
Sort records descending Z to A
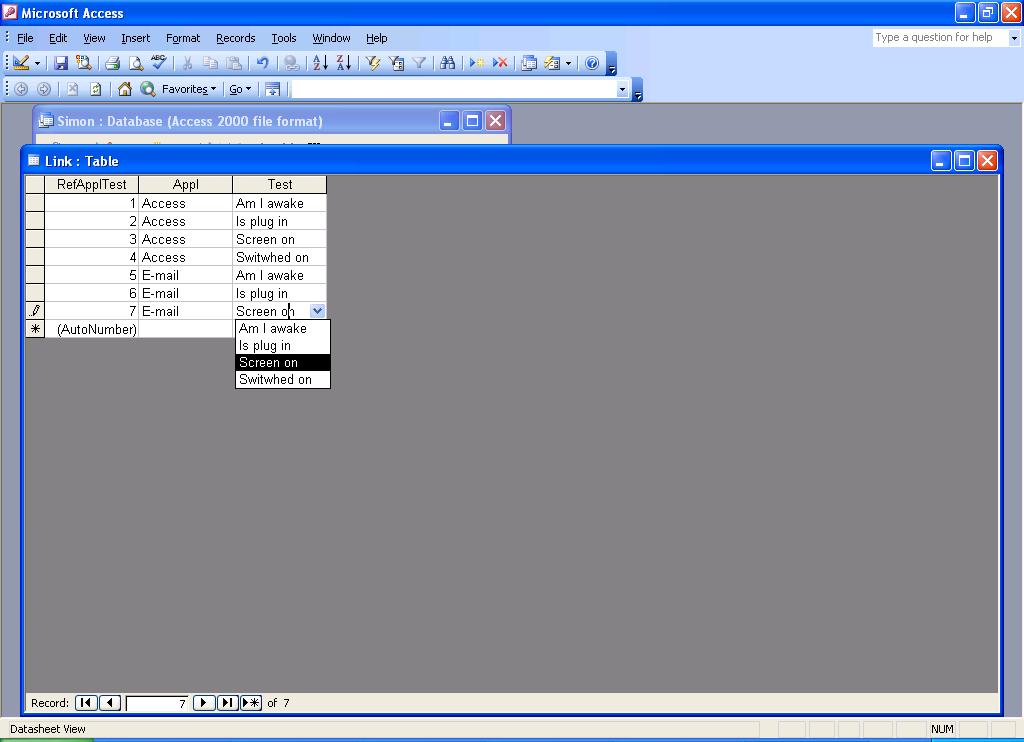click(x=343, y=63)
